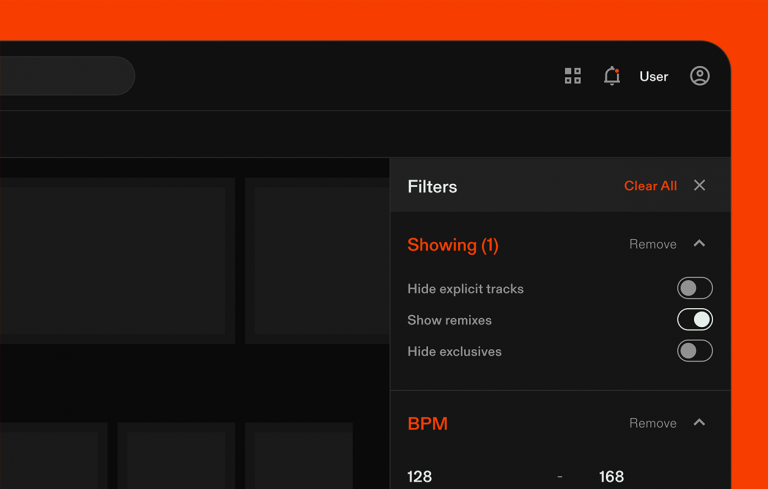
Task: Open the large top-left track card
Action: (x=115, y=260)
